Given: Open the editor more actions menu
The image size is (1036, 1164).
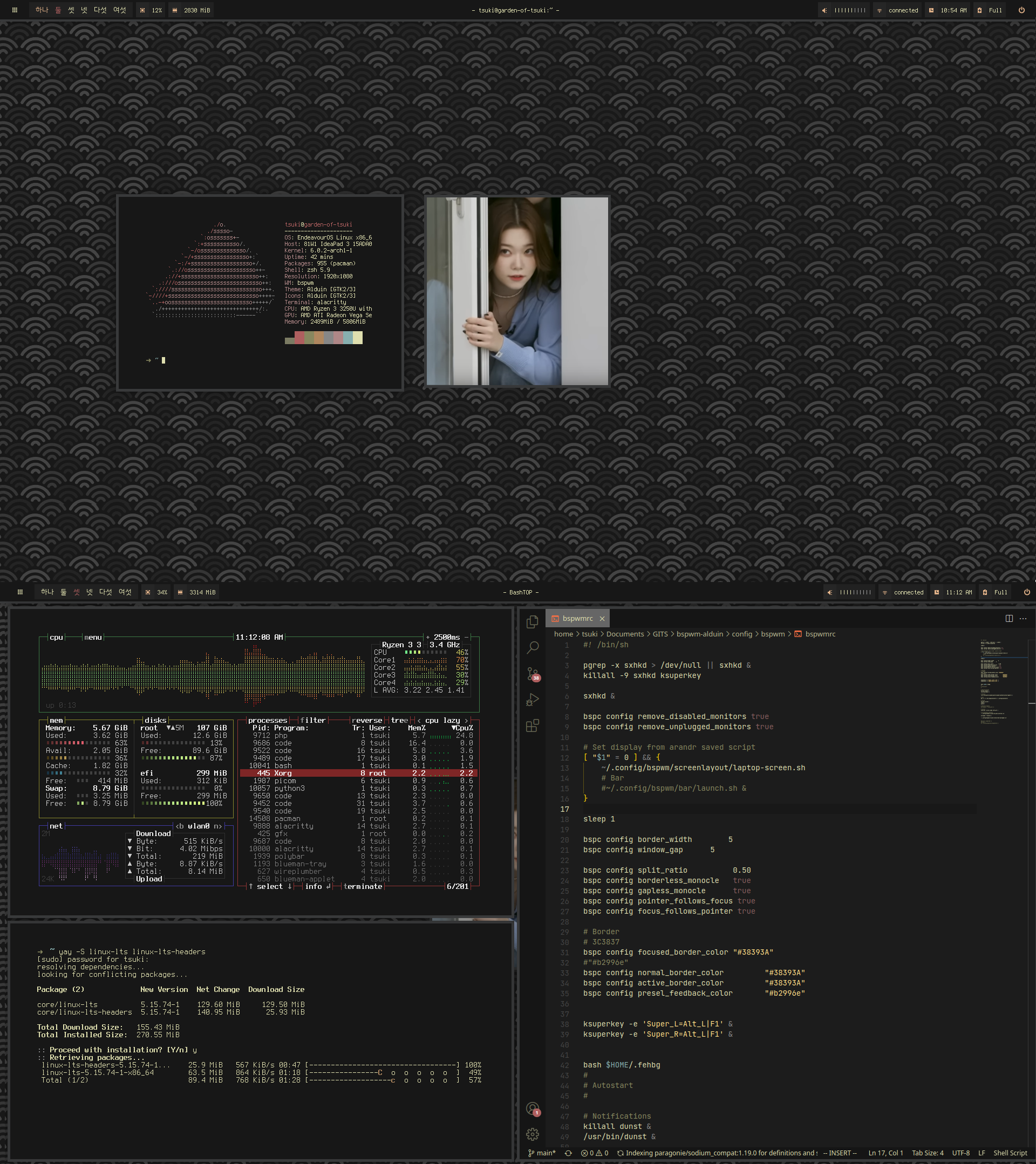Looking at the screenshot, I should coord(1024,619).
